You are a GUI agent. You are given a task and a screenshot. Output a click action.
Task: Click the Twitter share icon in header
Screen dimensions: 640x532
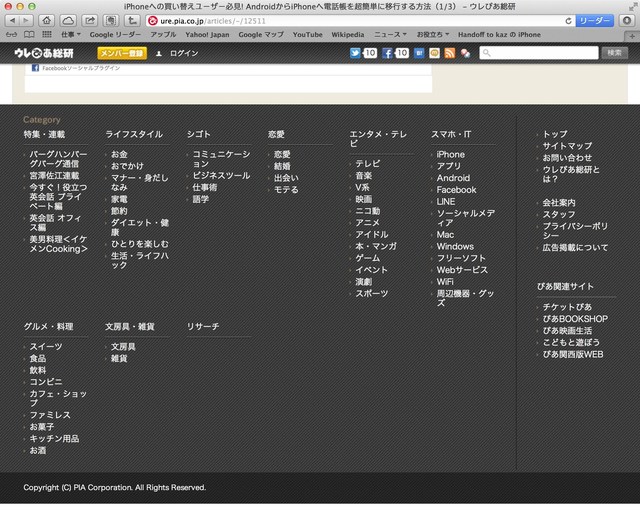(356, 52)
